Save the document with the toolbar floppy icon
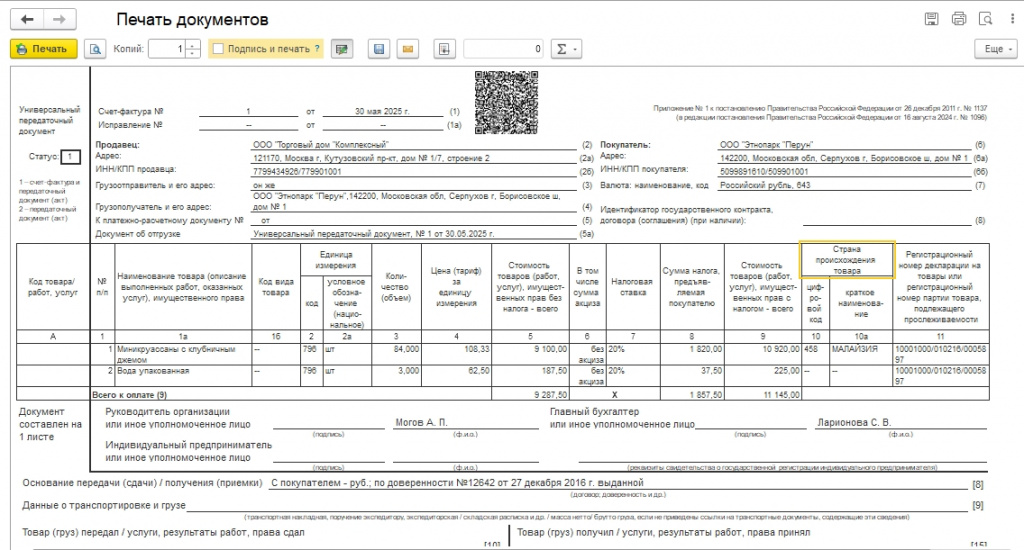Screen dimensions: 1024x550 click(379, 49)
